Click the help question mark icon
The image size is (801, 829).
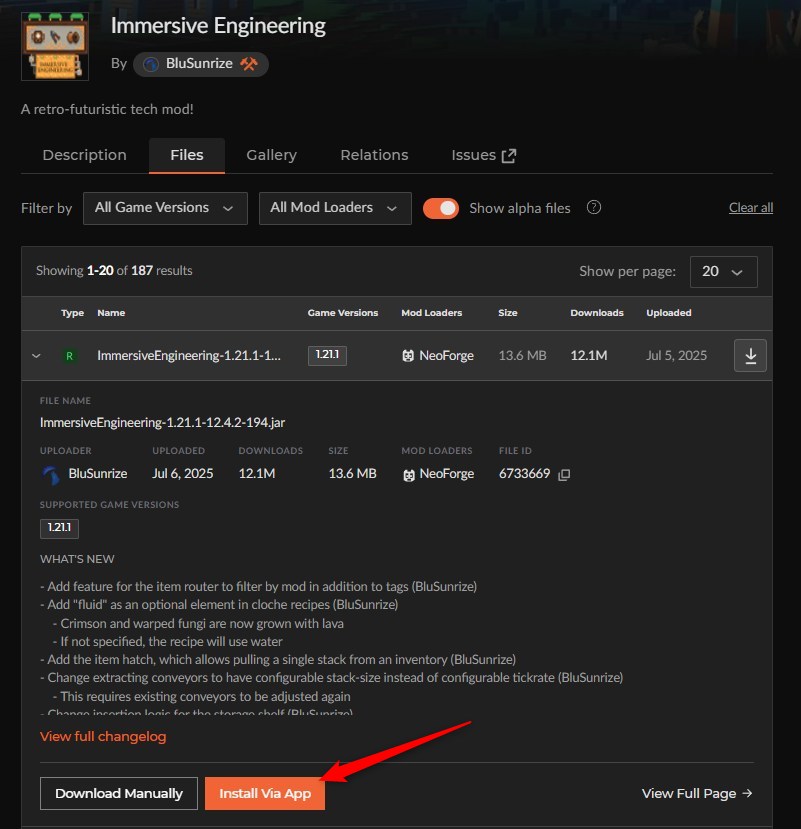click(x=594, y=207)
